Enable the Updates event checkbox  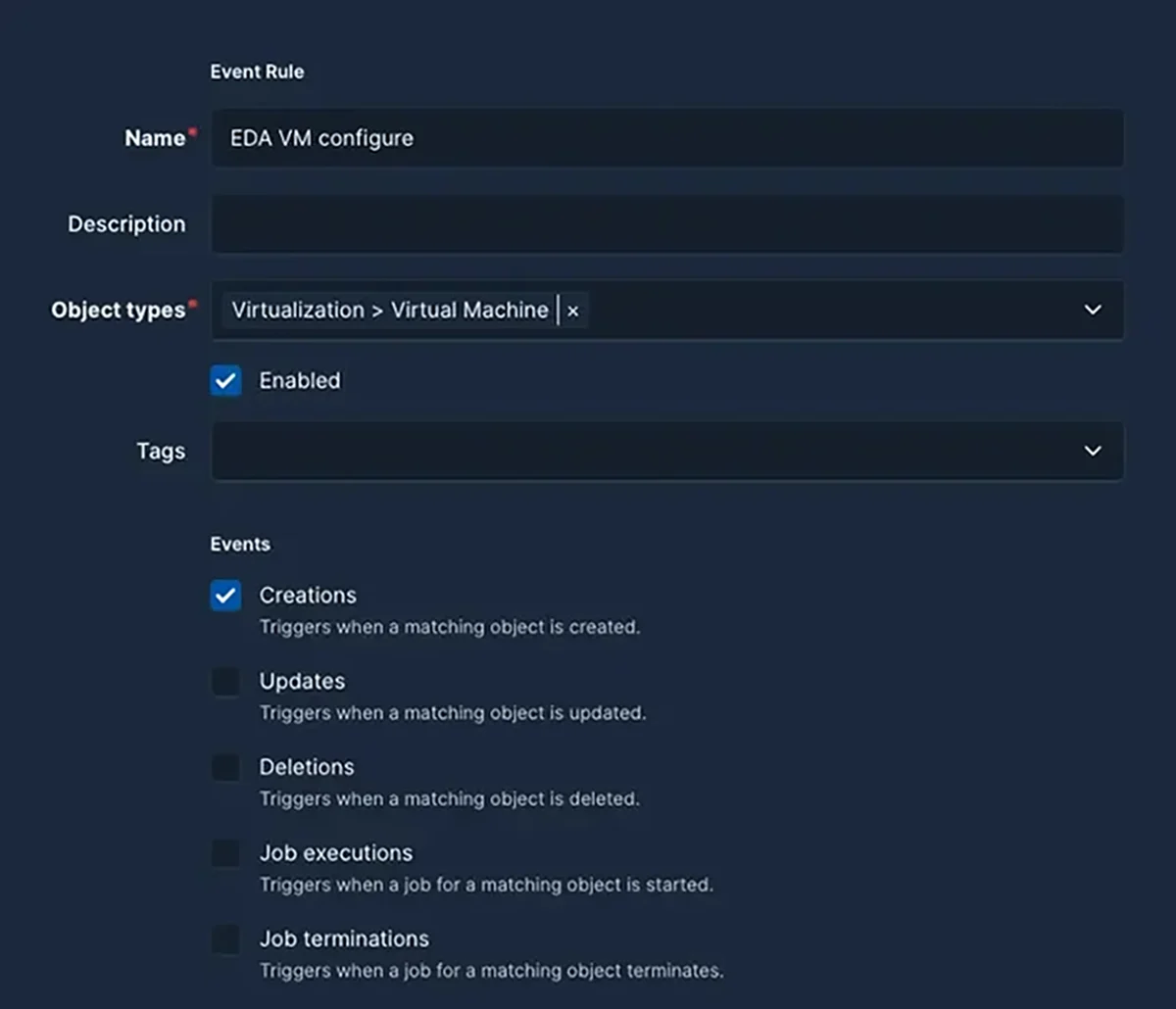[x=226, y=682]
